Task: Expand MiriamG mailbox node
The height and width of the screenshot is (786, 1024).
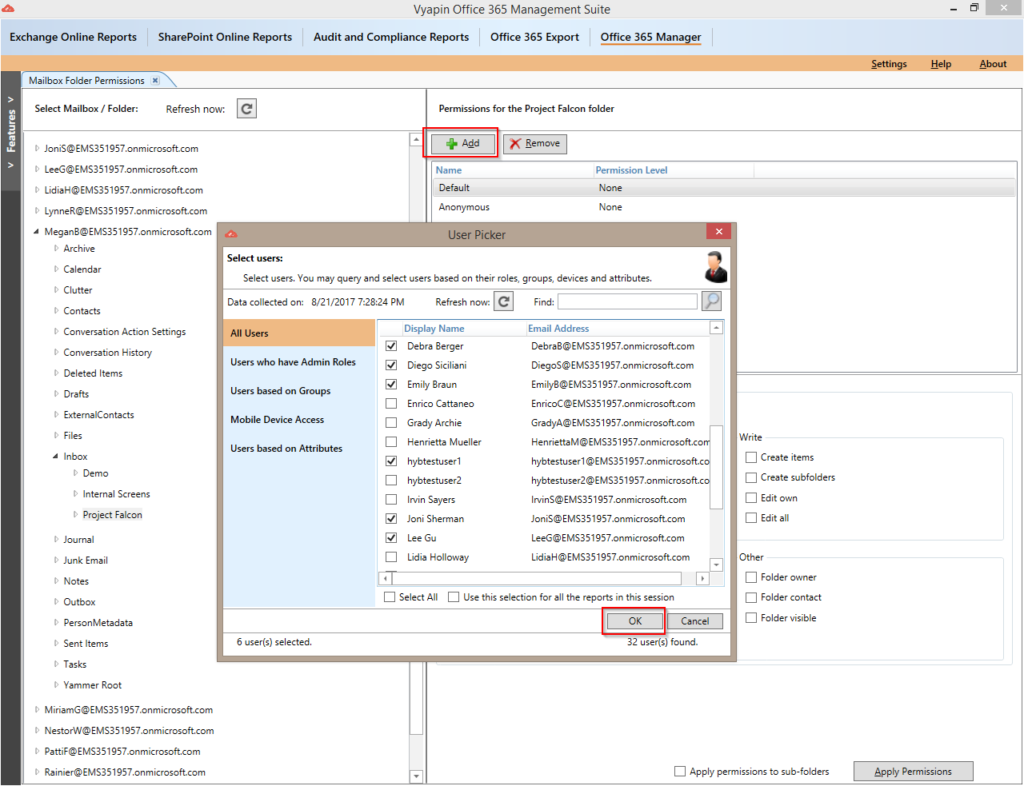Action: (37, 710)
